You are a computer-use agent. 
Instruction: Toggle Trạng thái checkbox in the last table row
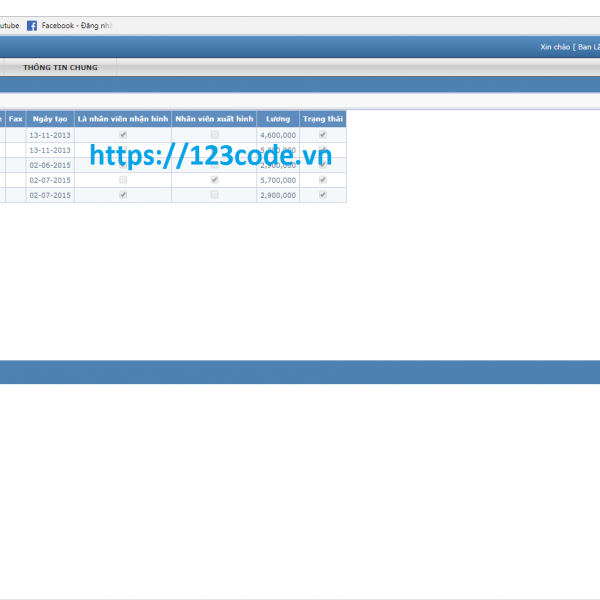(x=322, y=195)
